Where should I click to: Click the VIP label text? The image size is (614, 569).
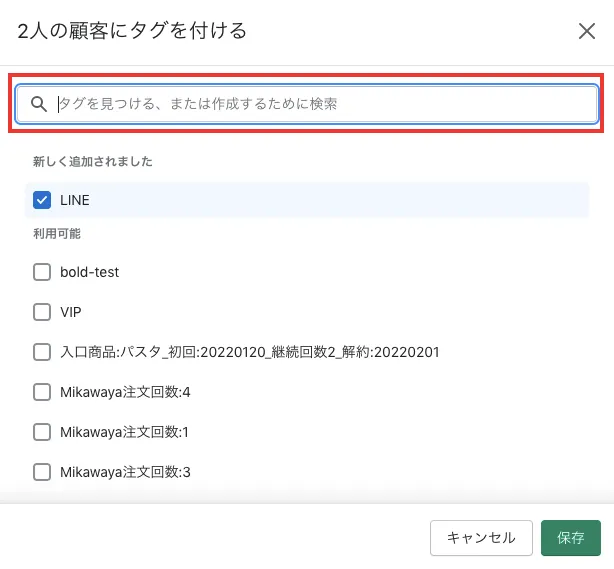(x=71, y=312)
